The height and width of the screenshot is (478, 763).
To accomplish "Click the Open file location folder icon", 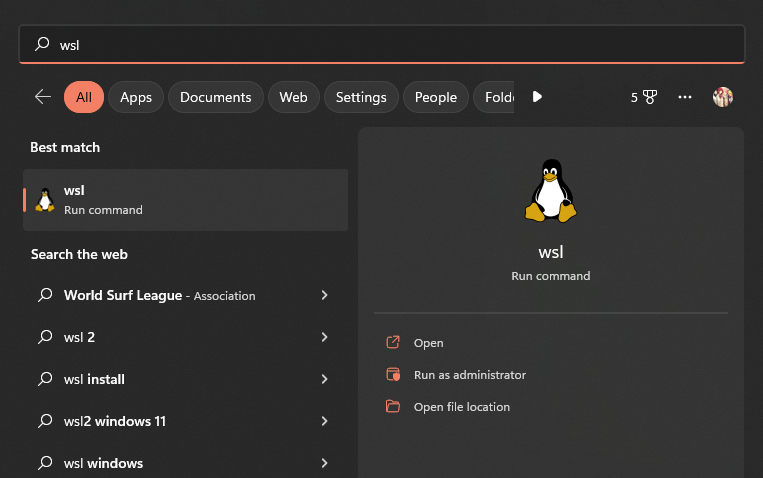I will (x=393, y=406).
